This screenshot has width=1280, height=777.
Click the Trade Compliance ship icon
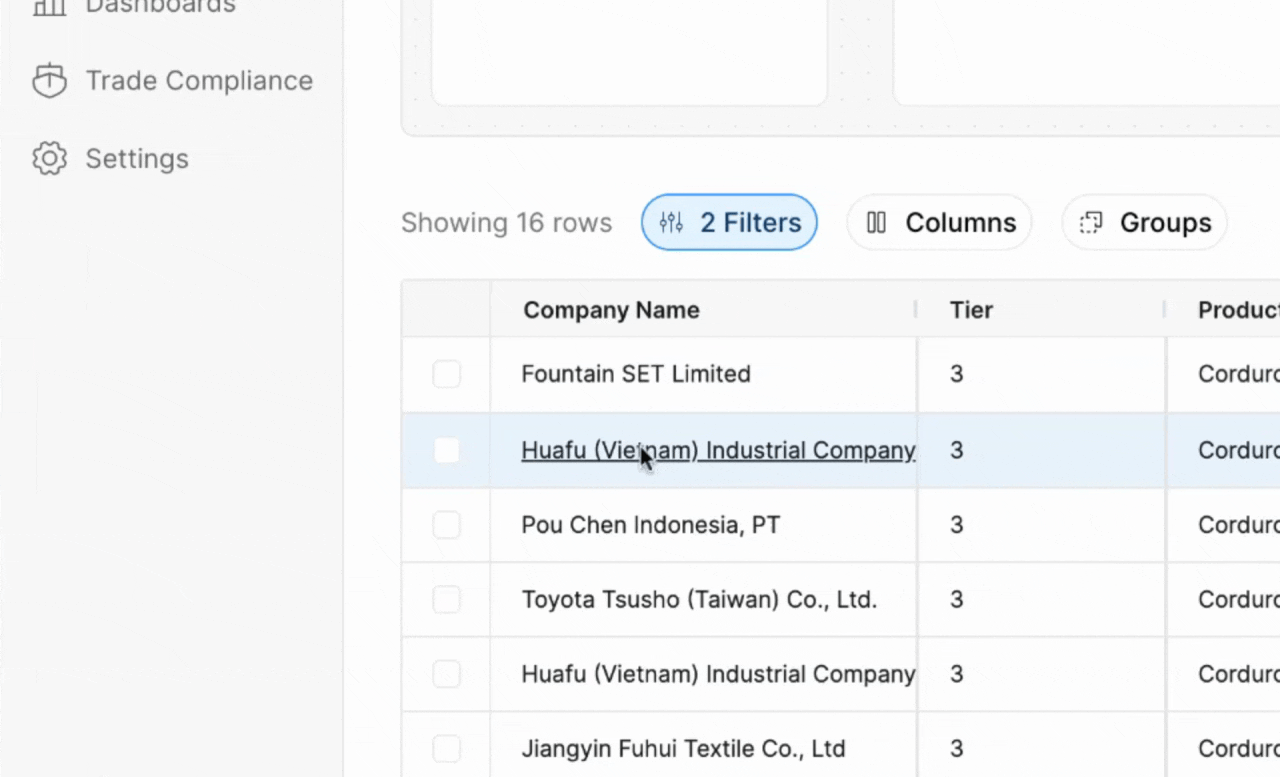click(49, 81)
